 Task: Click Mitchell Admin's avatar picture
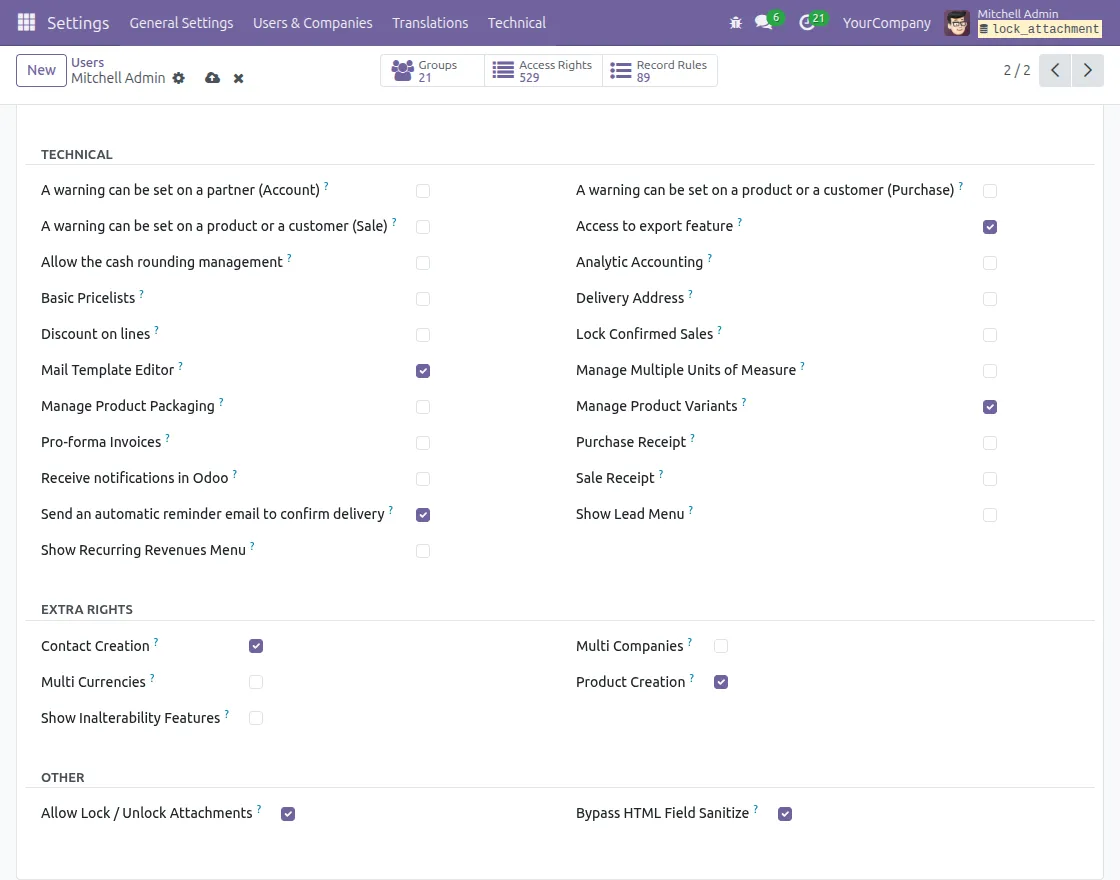coord(957,23)
